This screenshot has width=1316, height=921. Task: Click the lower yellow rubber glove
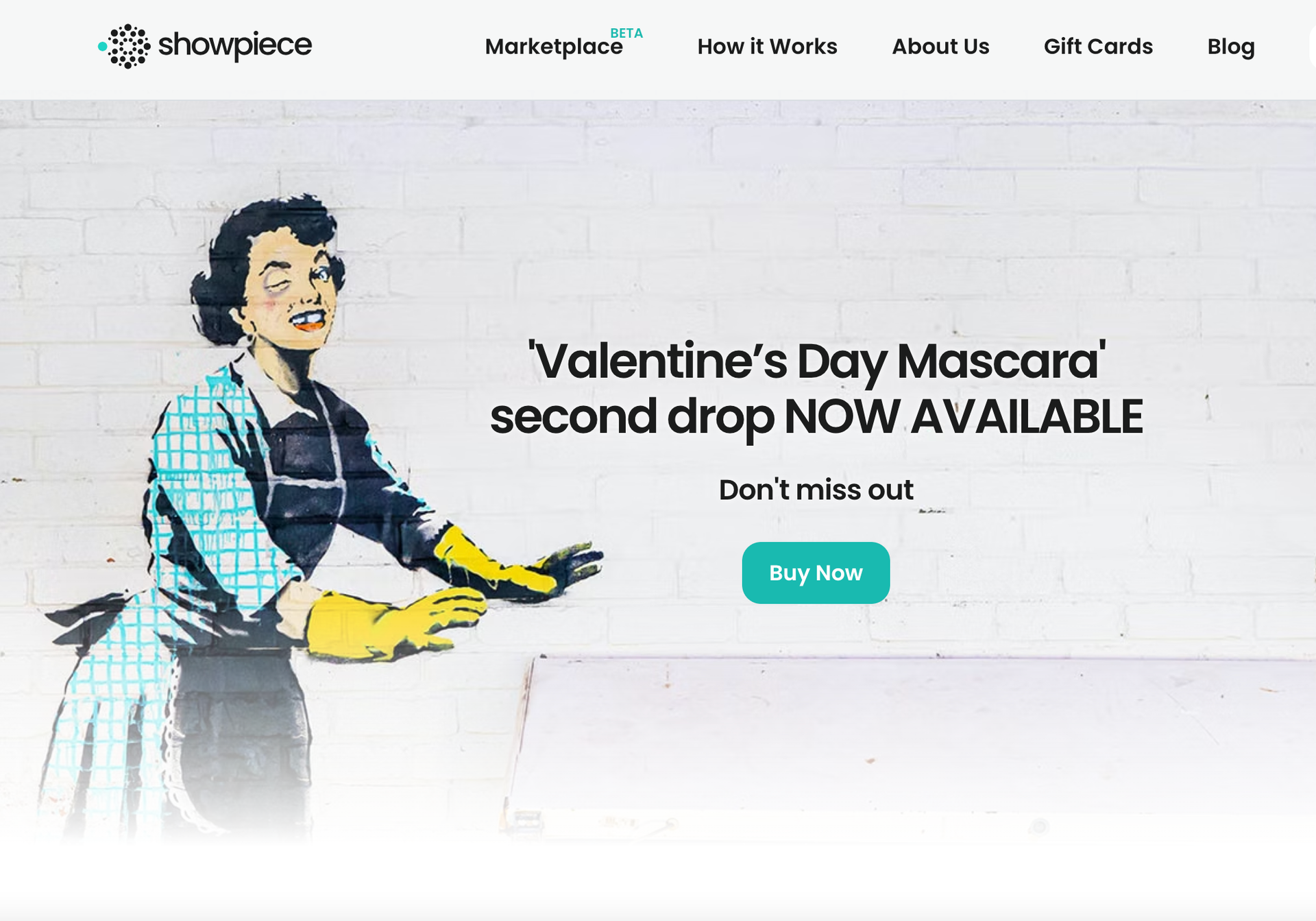391,623
